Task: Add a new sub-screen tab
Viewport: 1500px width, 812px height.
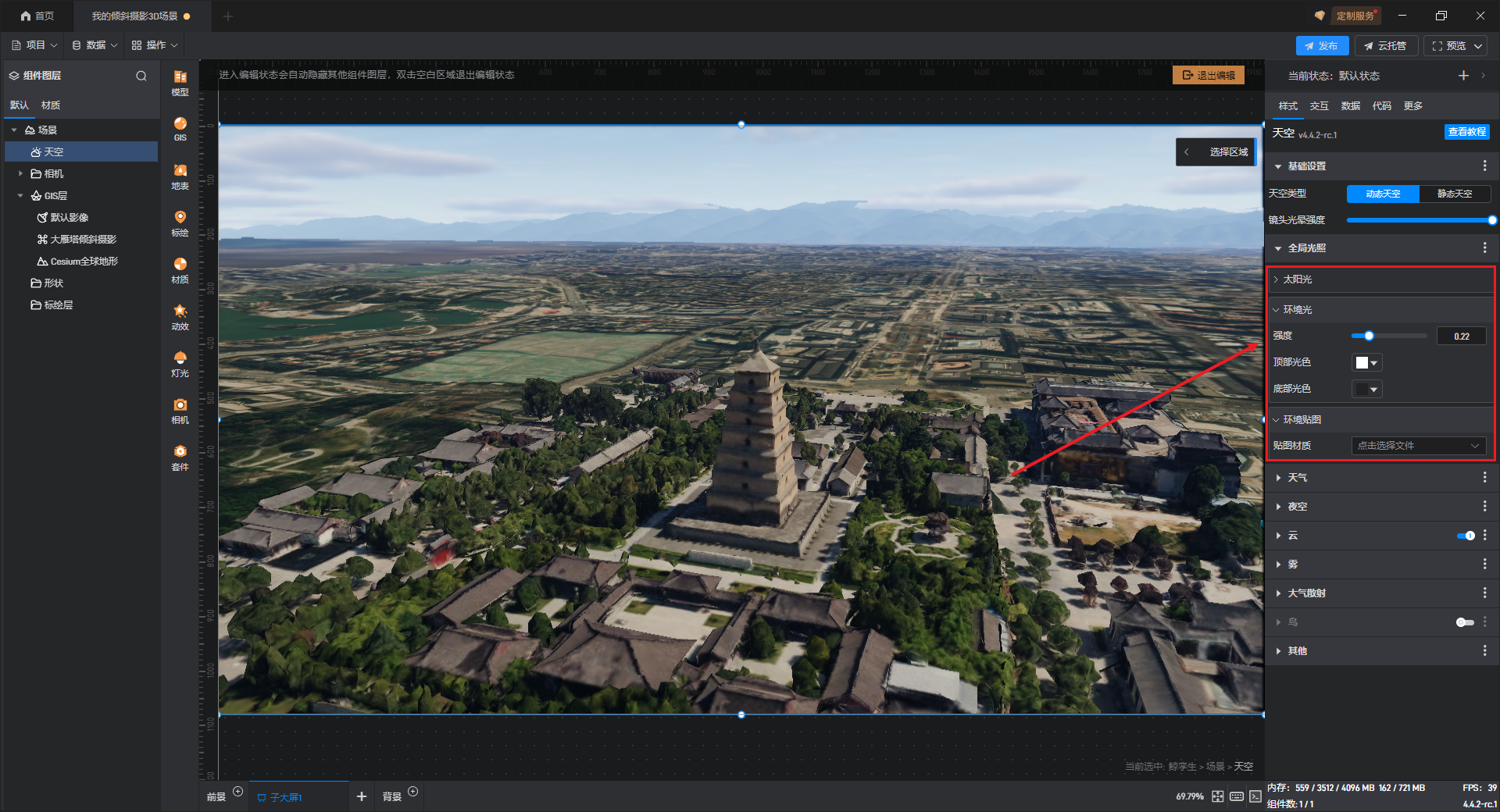Action: (x=361, y=796)
